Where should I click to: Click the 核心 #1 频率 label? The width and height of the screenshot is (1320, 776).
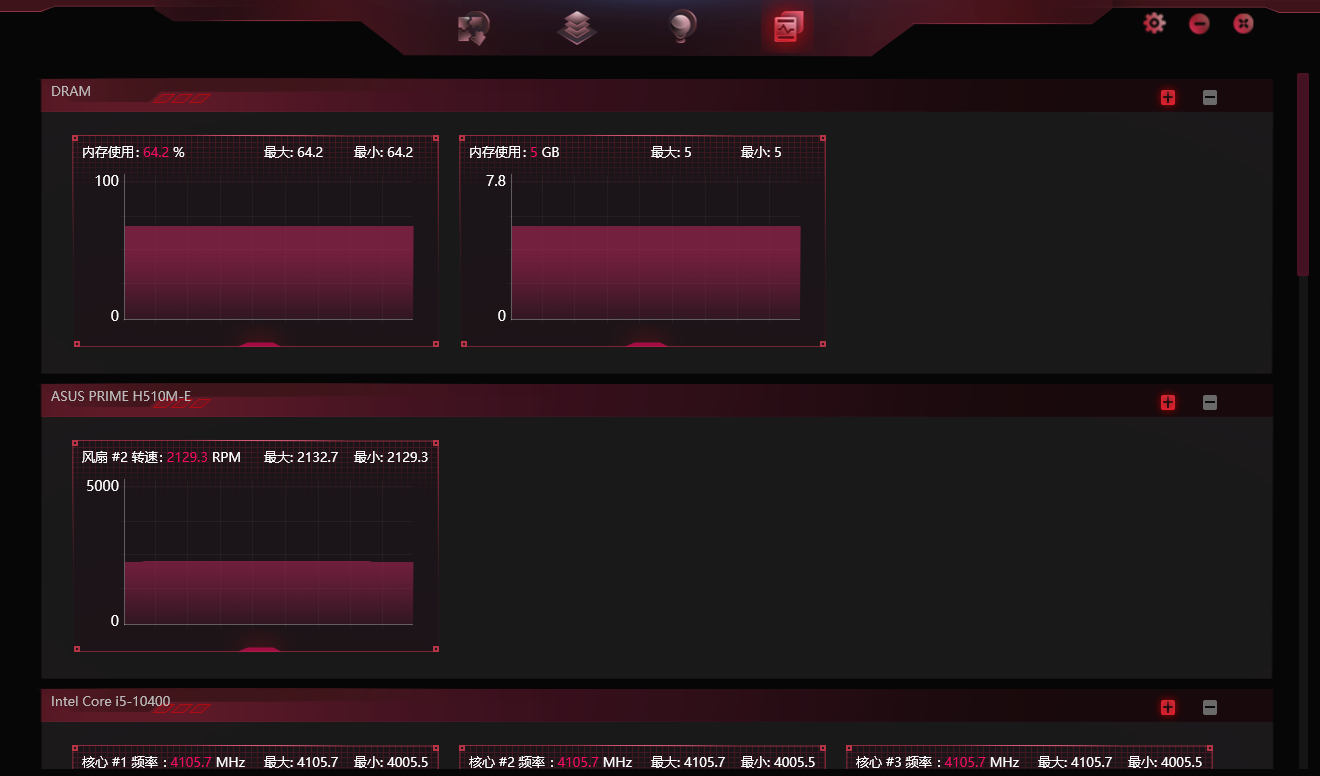pos(163,762)
